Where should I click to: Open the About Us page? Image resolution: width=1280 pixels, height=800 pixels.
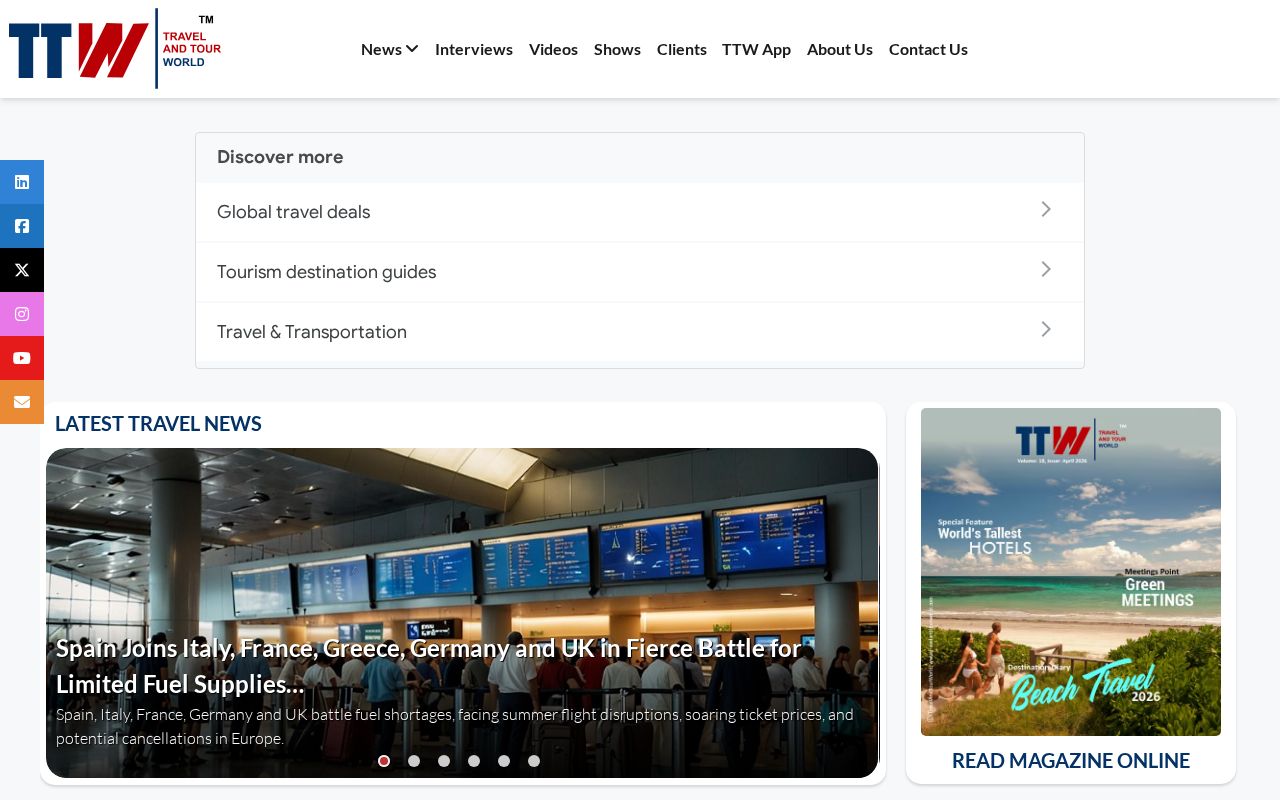(839, 49)
